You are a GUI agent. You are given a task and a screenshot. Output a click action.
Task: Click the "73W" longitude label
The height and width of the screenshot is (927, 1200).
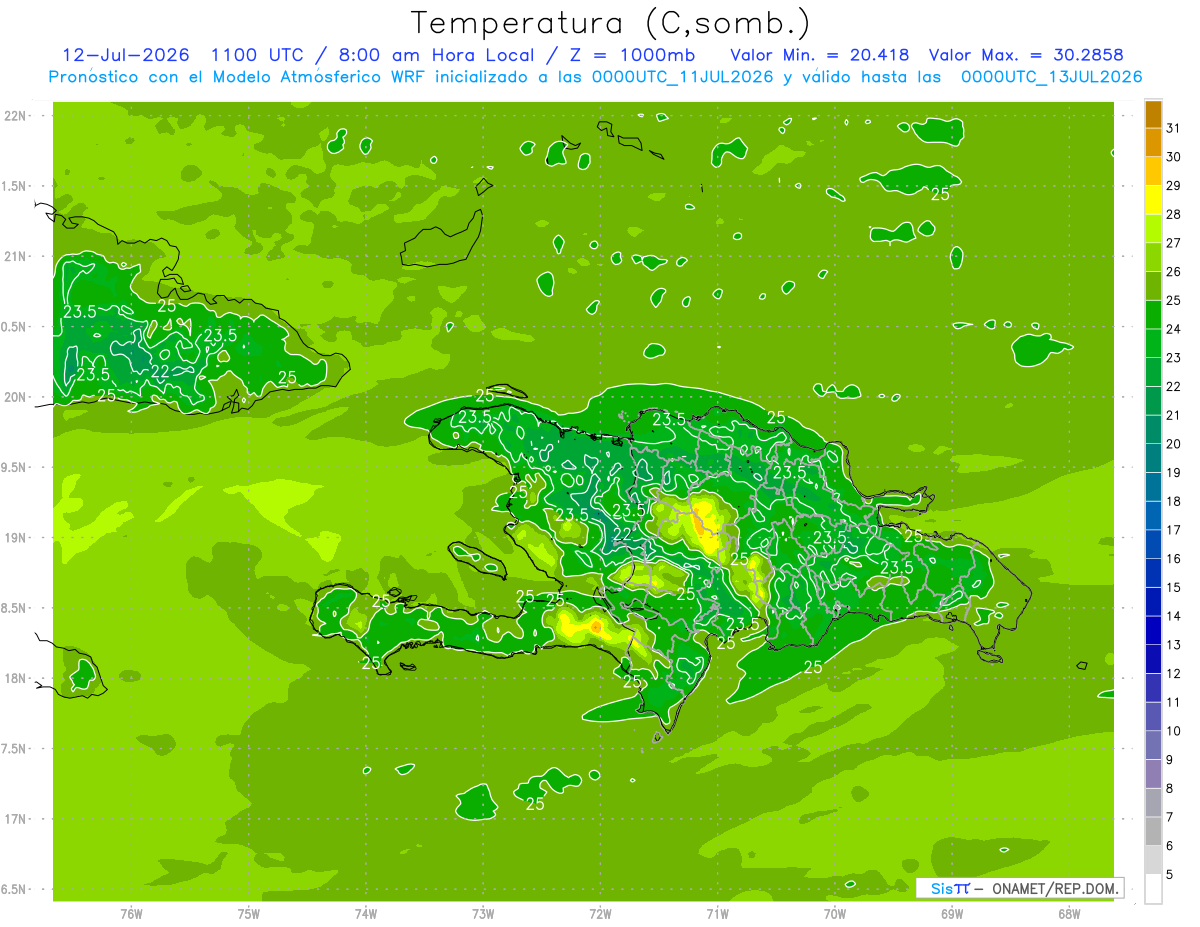483,913
